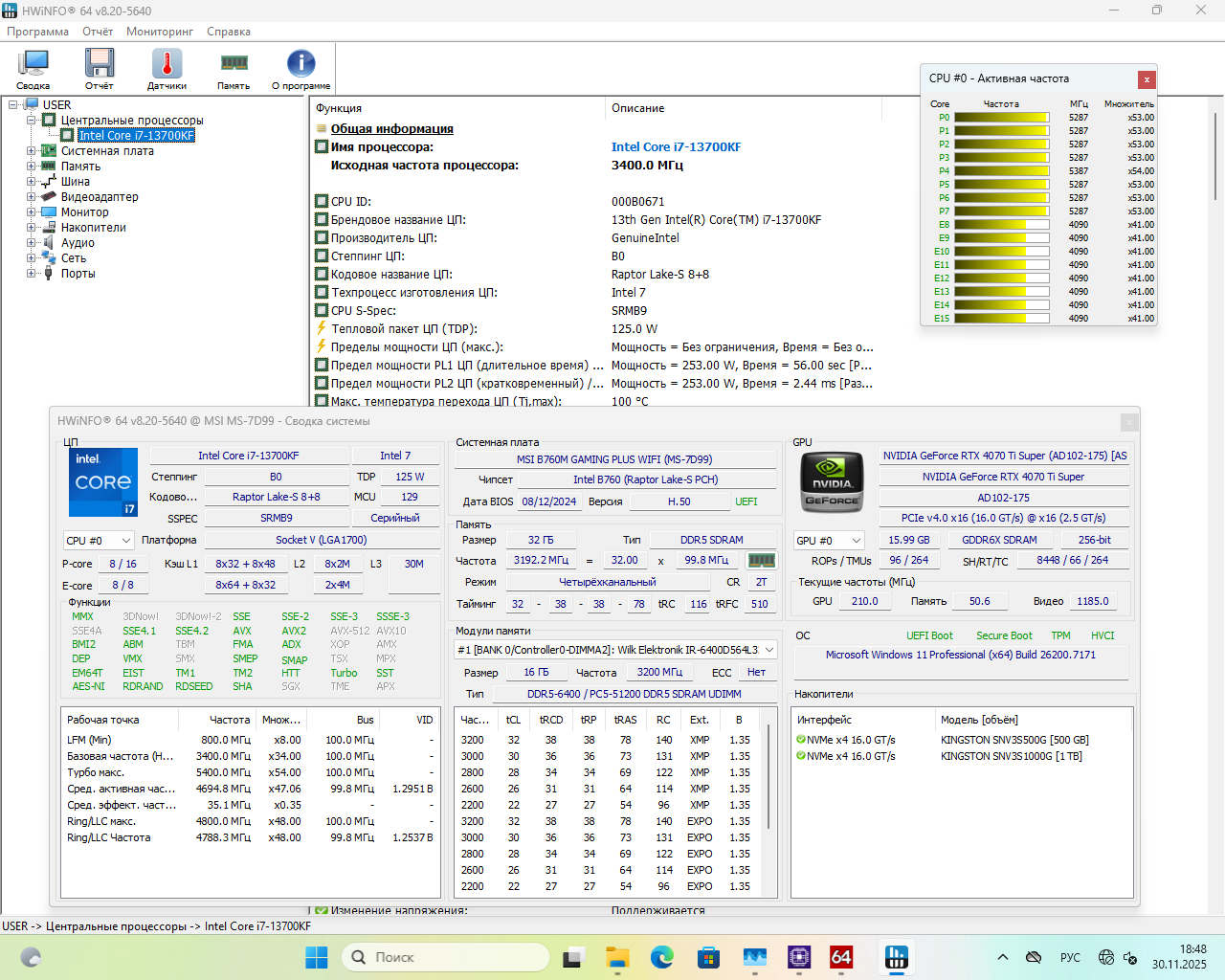Viewport: 1225px width, 980px height.
Task: Click the Монитор display icon in the tree
Action: (x=49, y=212)
